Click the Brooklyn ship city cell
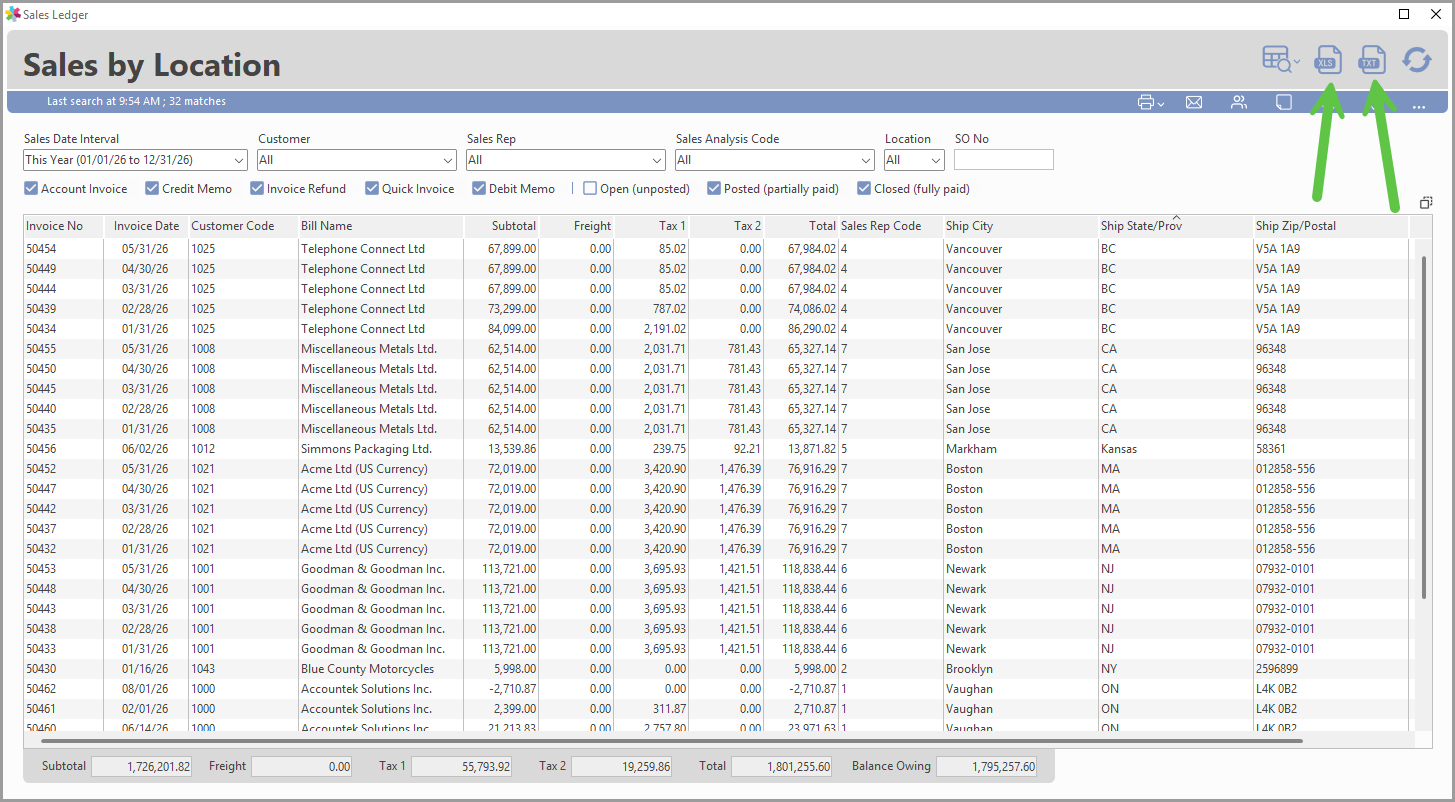 (1021, 669)
